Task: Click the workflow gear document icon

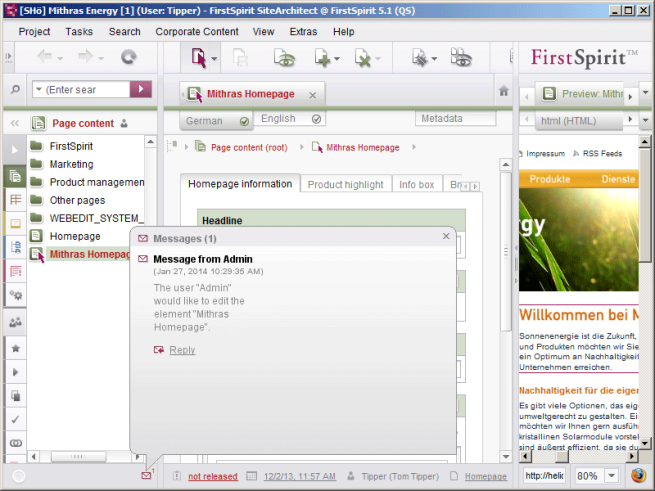Action: [419, 57]
